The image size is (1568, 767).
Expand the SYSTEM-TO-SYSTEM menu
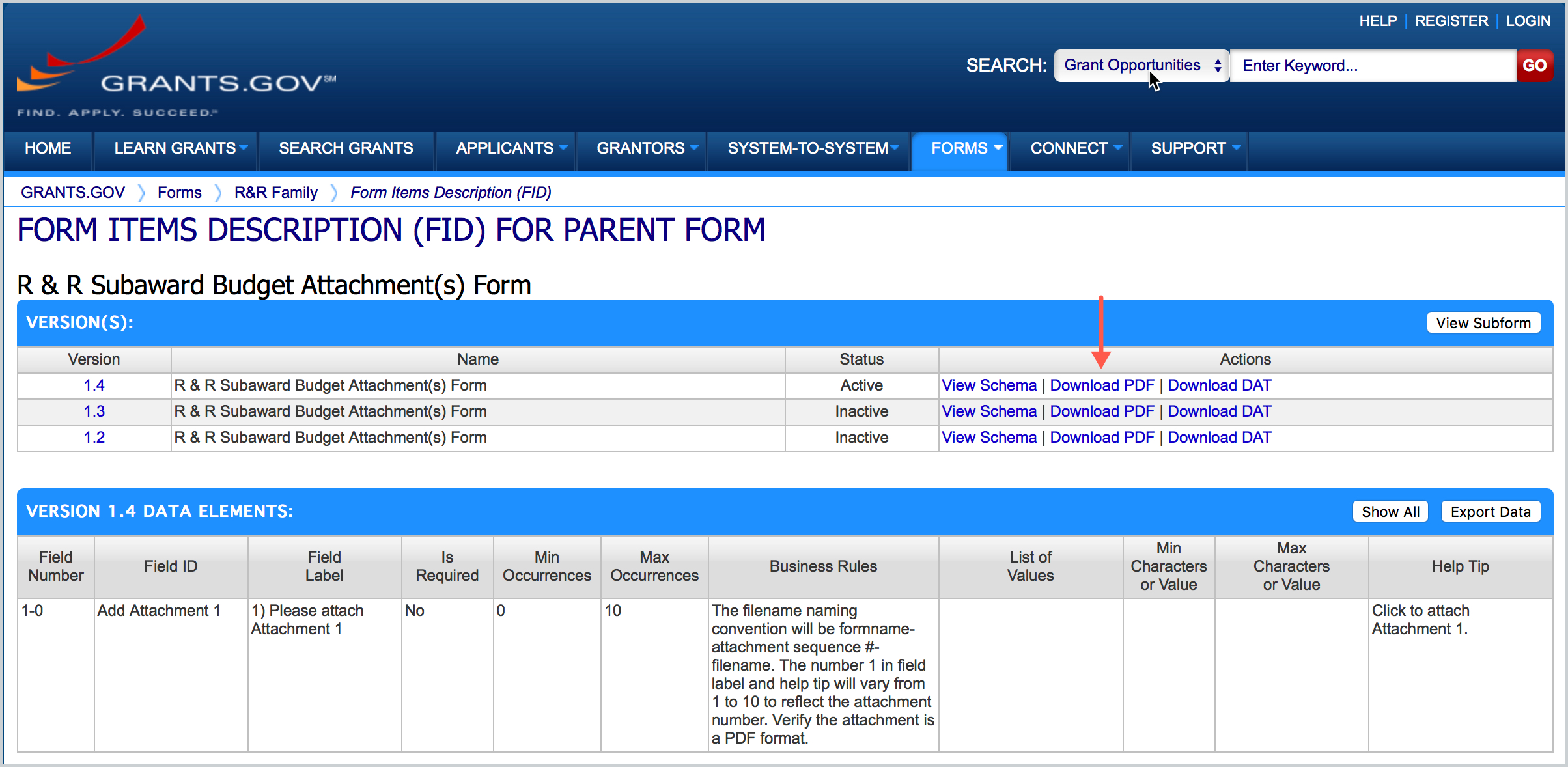pyautogui.click(x=808, y=148)
